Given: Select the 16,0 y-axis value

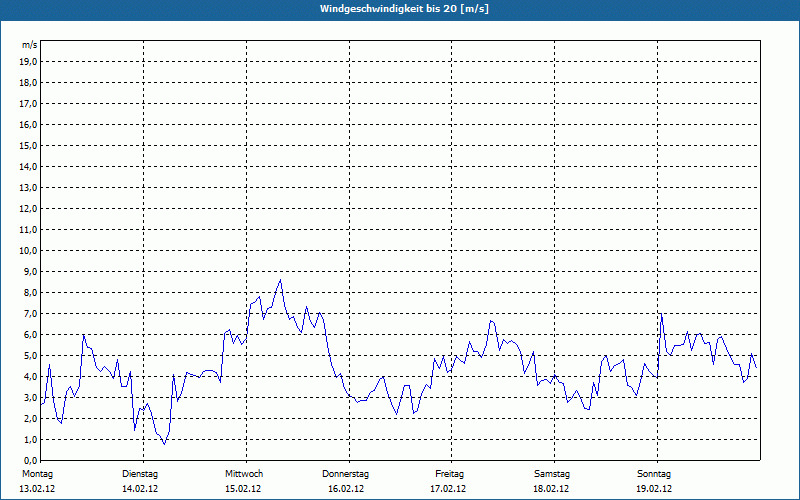Looking at the screenshot, I should click(29, 124).
